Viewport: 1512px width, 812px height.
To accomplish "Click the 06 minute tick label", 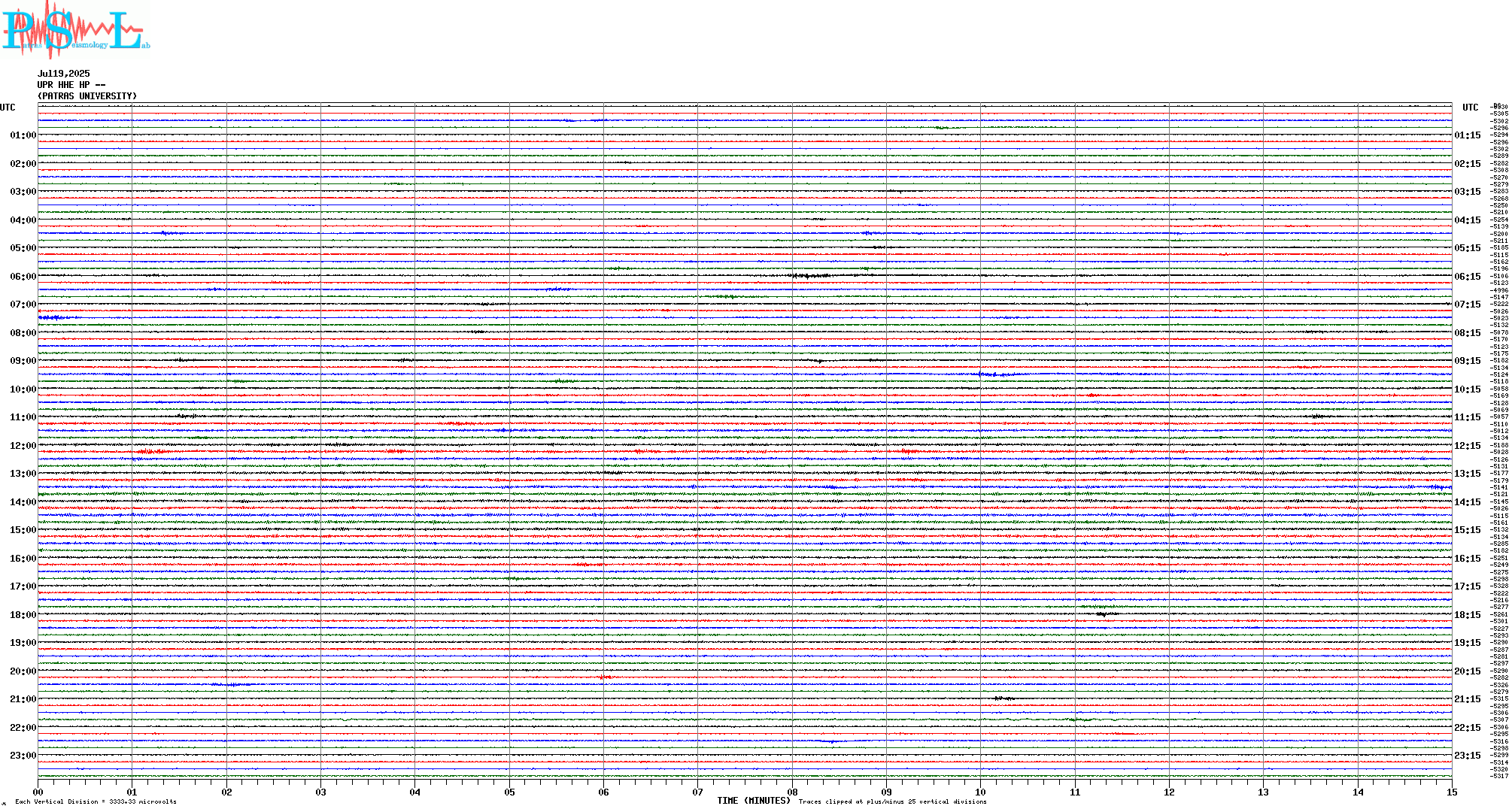I will (603, 792).
